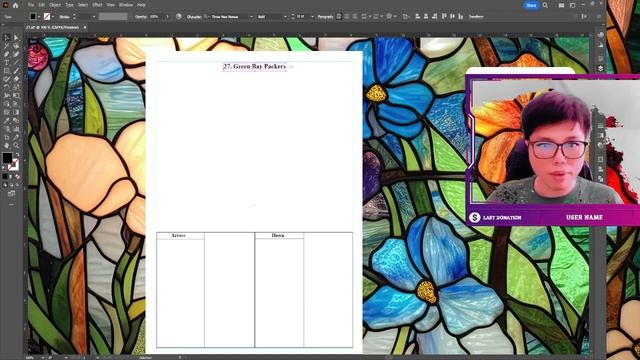The image size is (640, 360).
Task: Select the Type tool
Action: click(7, 62)
